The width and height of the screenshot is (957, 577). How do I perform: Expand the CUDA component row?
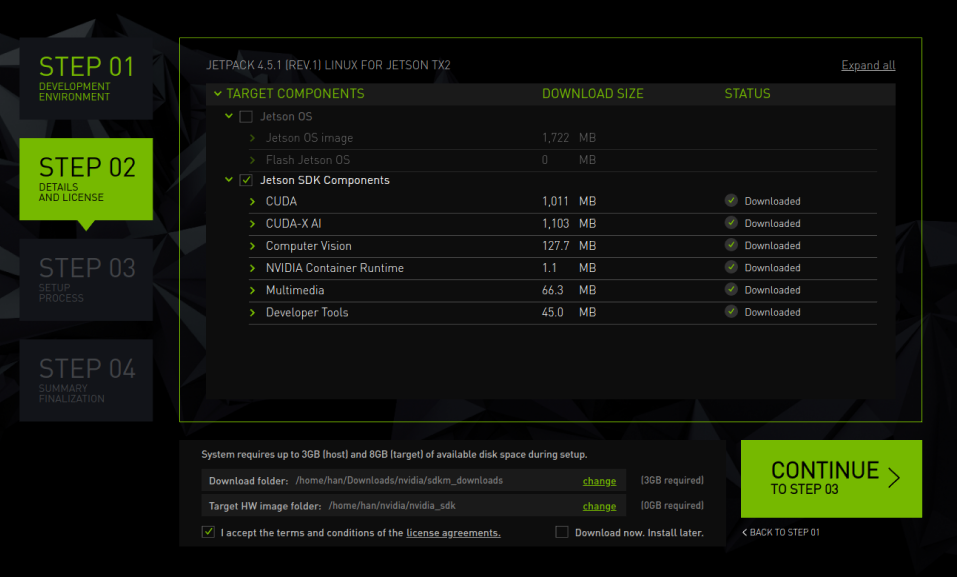tap(252, 201)
